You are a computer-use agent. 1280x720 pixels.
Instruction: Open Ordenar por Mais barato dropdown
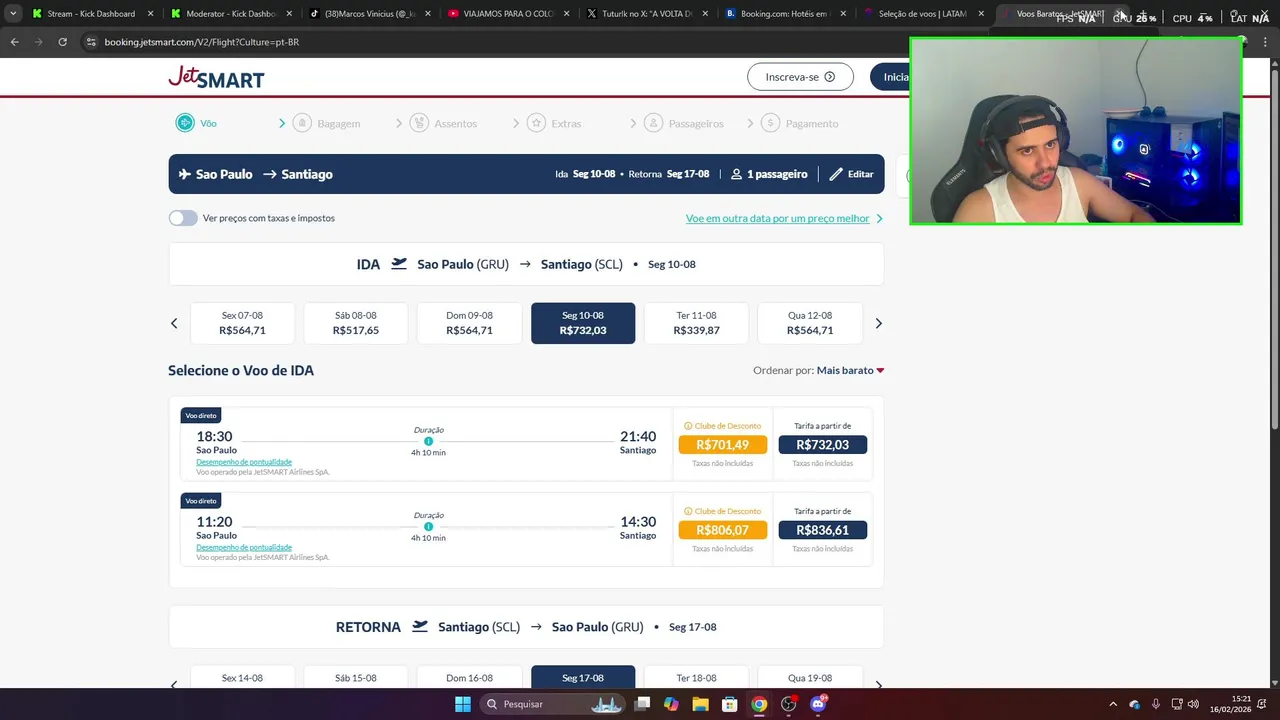click(x=850, y=370)
